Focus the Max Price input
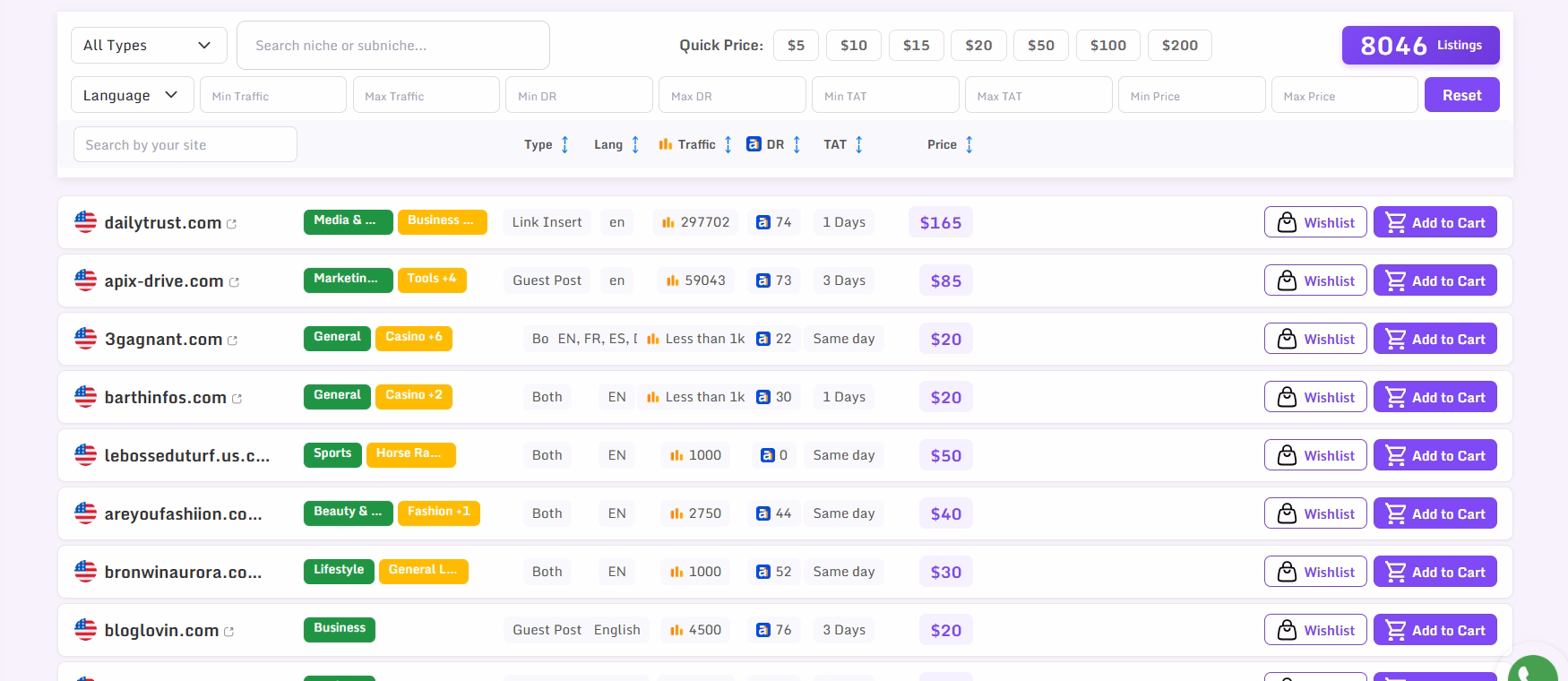 coord(1345,95)
